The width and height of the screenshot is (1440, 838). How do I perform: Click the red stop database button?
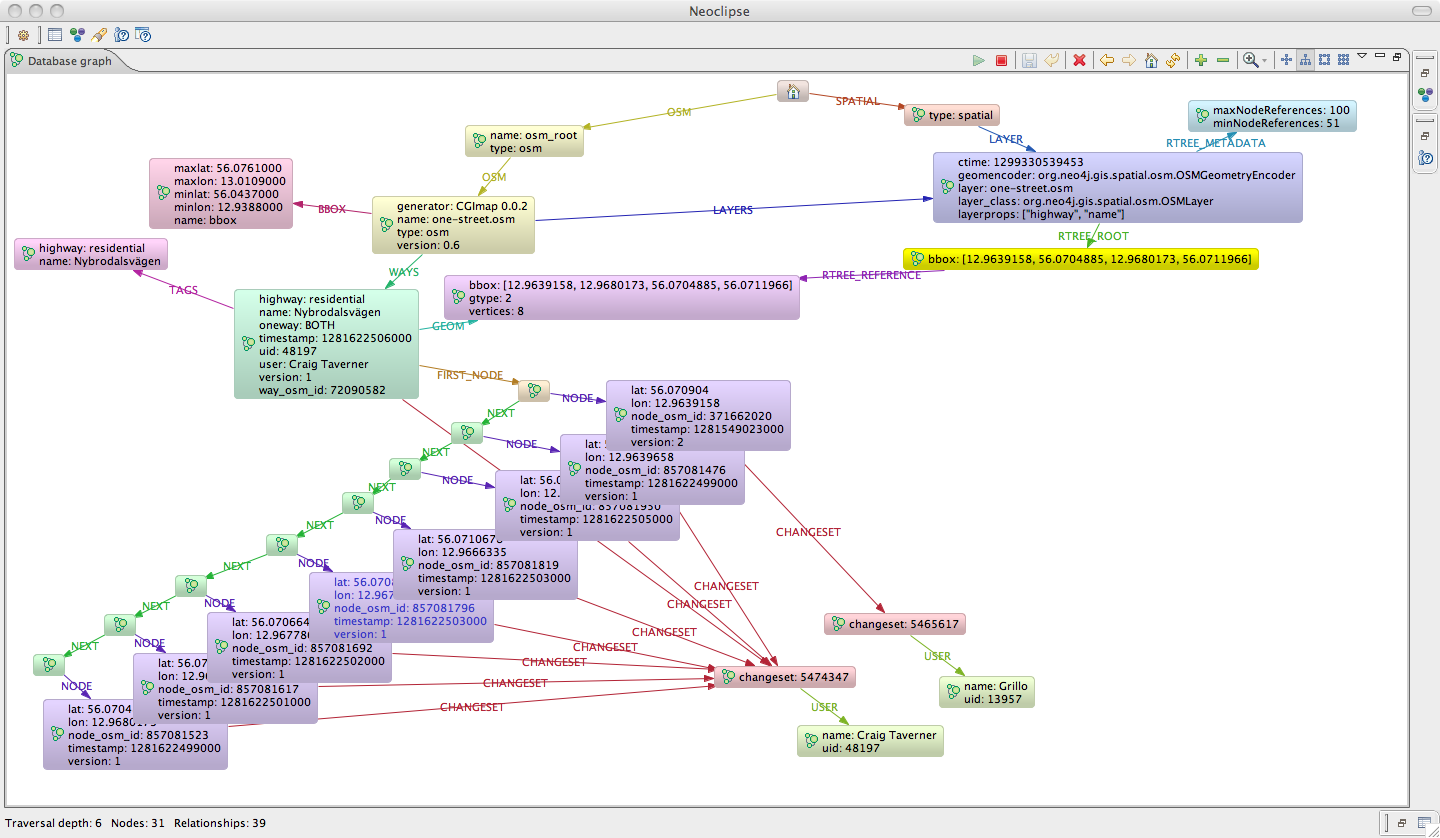(x=1001, y=61)
